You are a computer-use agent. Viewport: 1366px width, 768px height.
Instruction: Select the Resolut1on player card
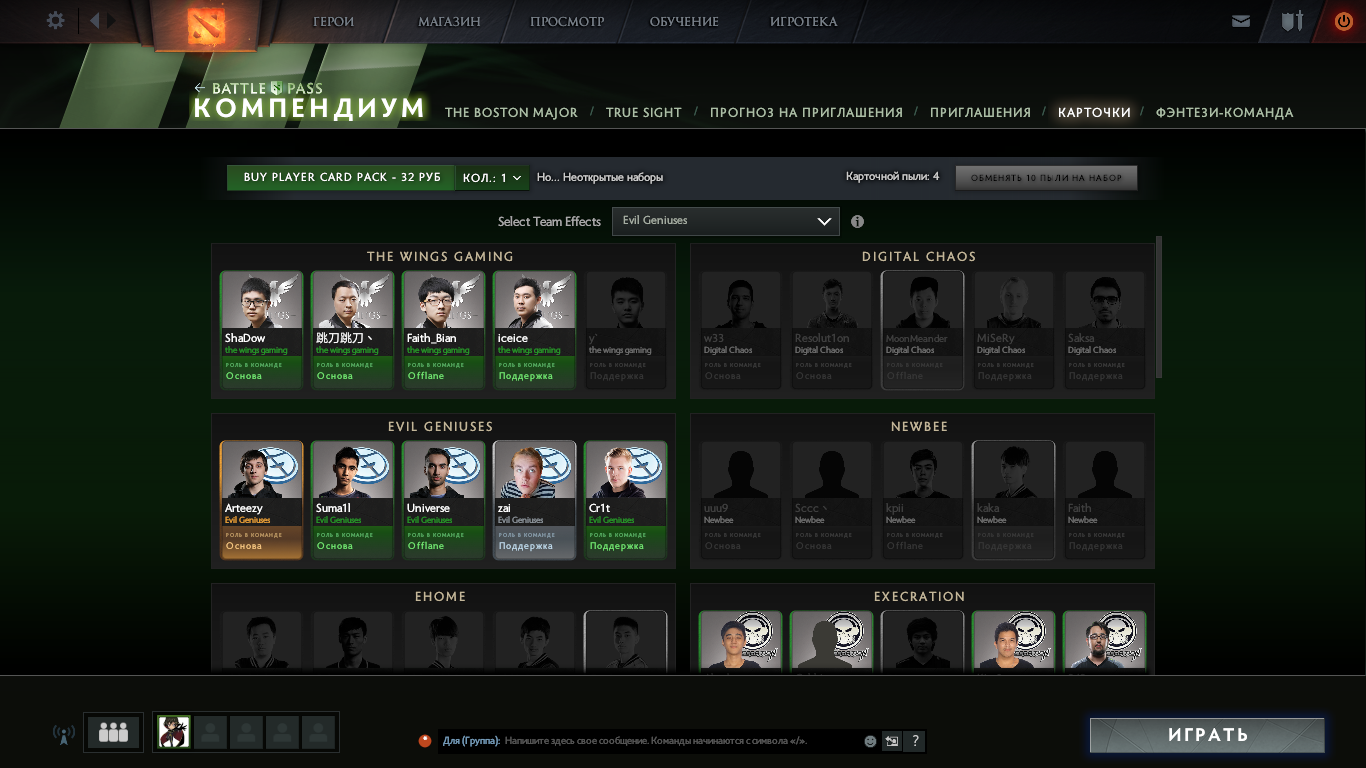[831, 330]
